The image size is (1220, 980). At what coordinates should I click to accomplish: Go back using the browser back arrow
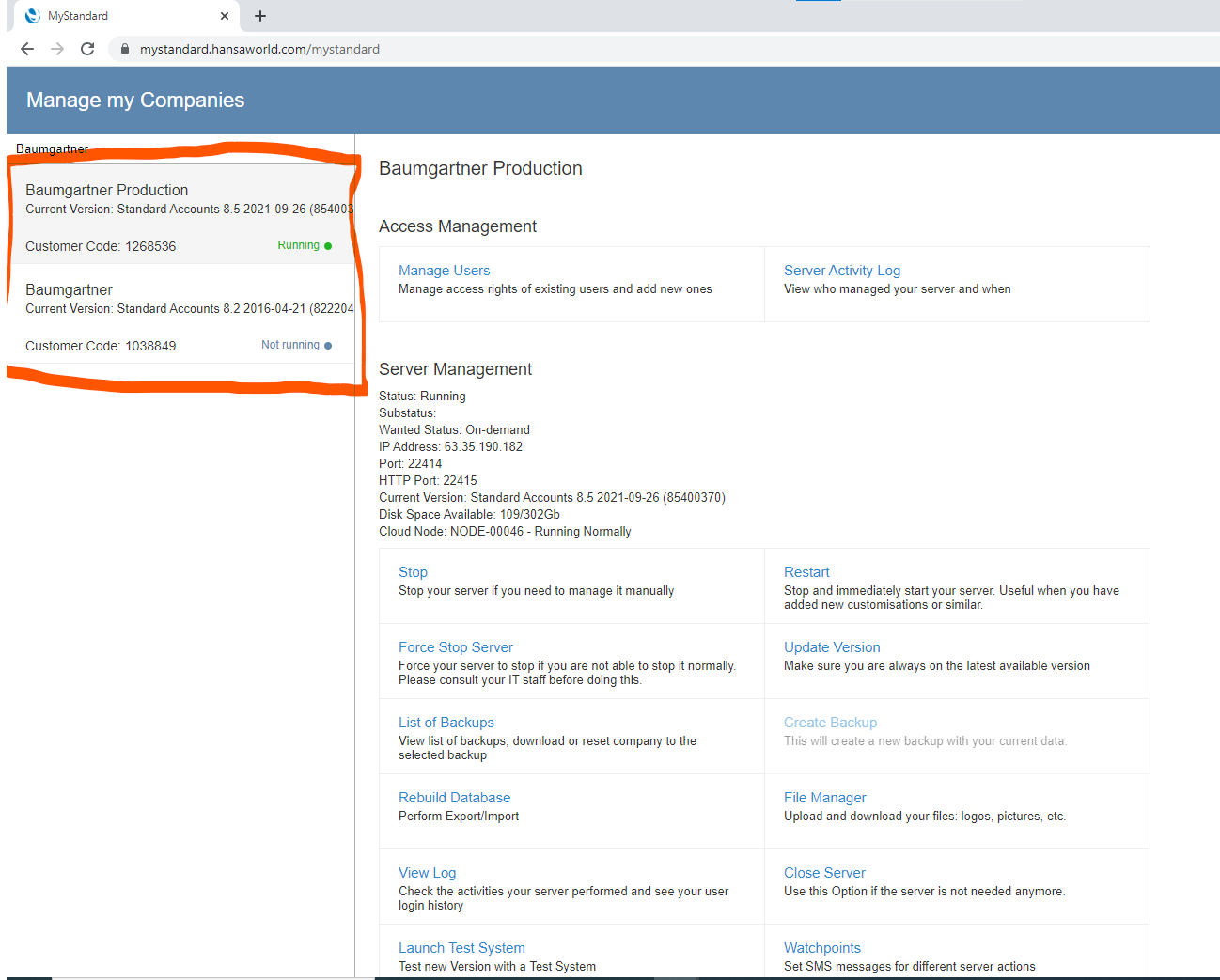[x=27, y=49]
